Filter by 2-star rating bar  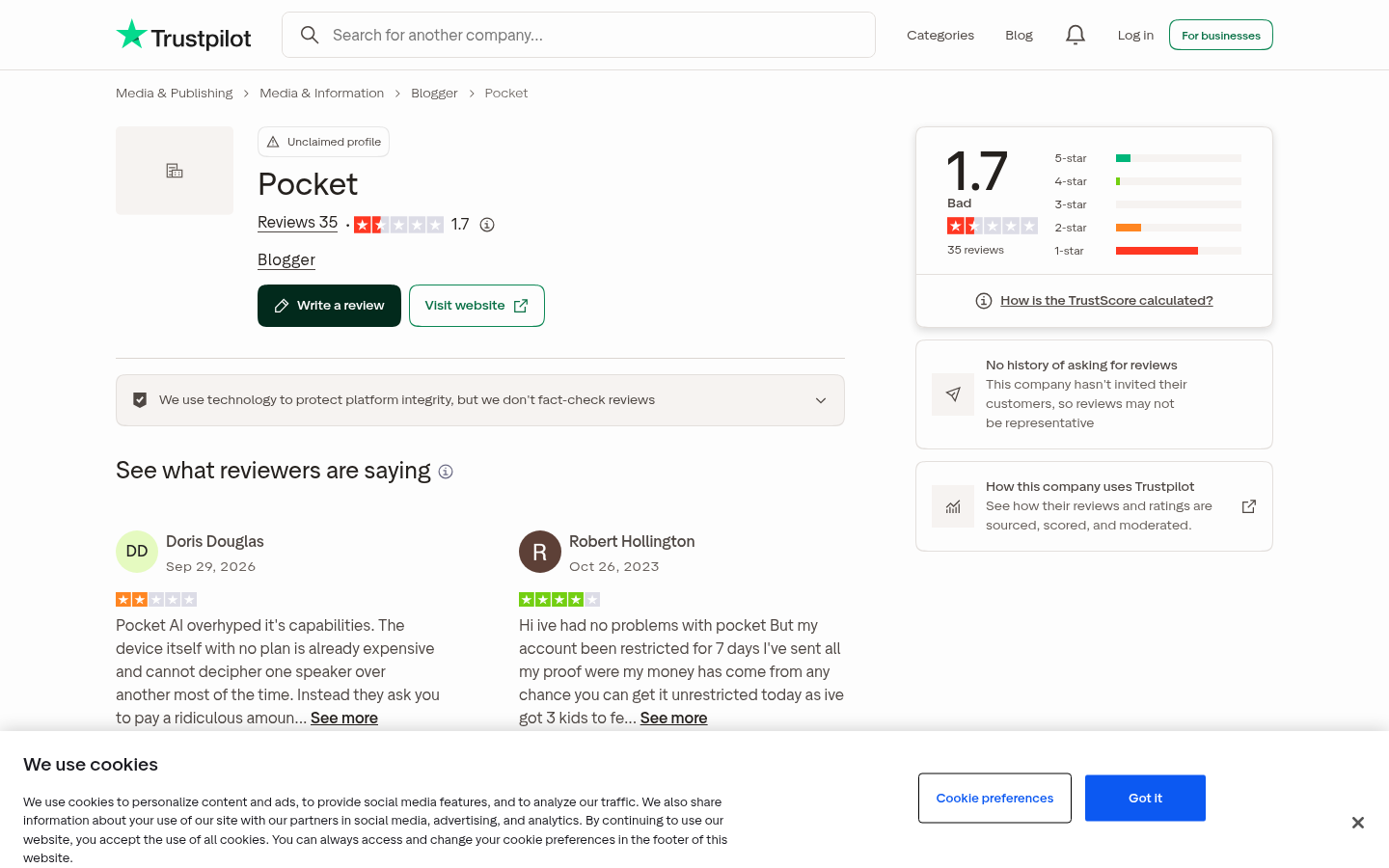(x=1148, y=228)
